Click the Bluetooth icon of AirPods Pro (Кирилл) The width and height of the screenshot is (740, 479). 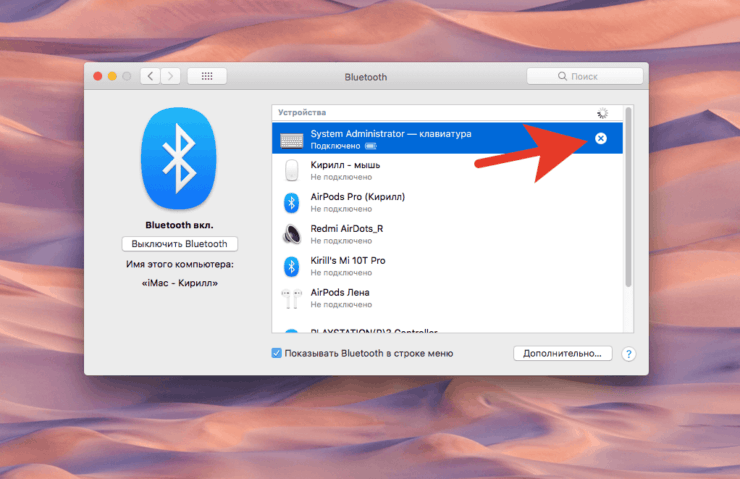pos(292,202)
